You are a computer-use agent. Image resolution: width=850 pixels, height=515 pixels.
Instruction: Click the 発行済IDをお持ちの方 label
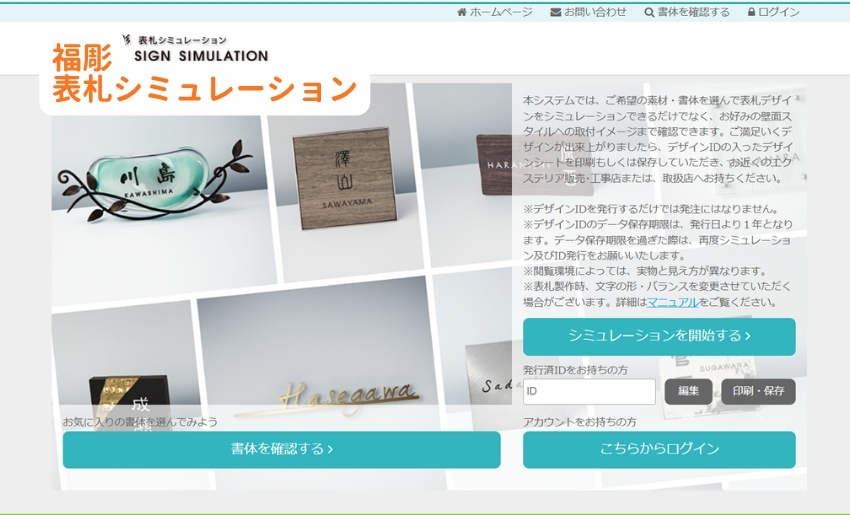click(x=575, y=370)
